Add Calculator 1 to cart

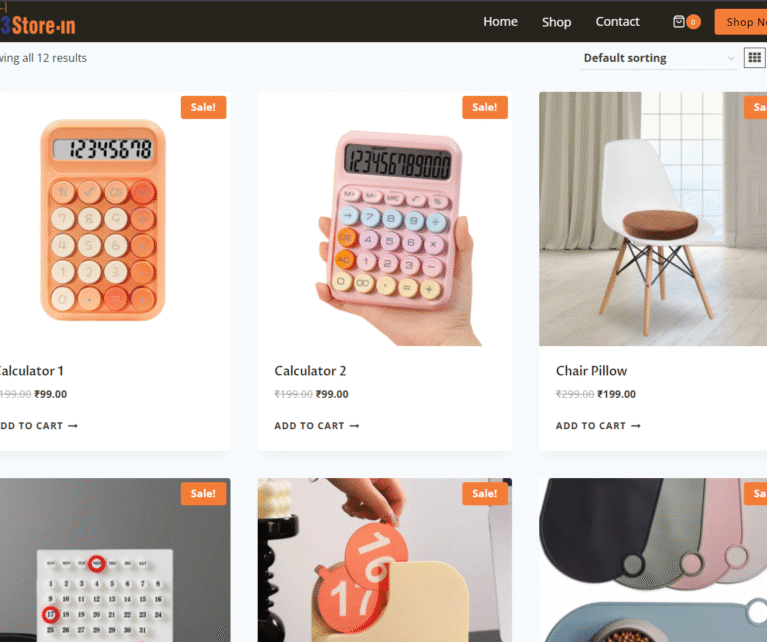pos(39,426)
